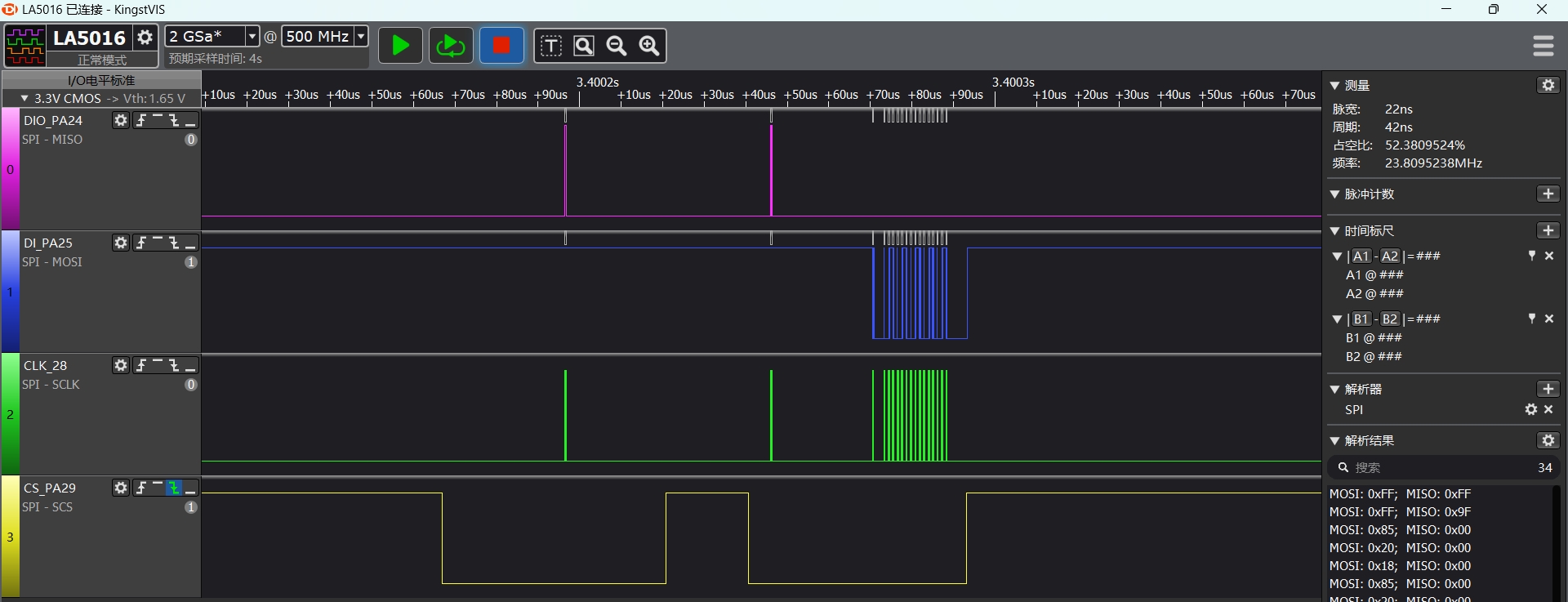Open the SPI analyzer settings gear
This screenshot has height=602, width=1568.
1531,410
